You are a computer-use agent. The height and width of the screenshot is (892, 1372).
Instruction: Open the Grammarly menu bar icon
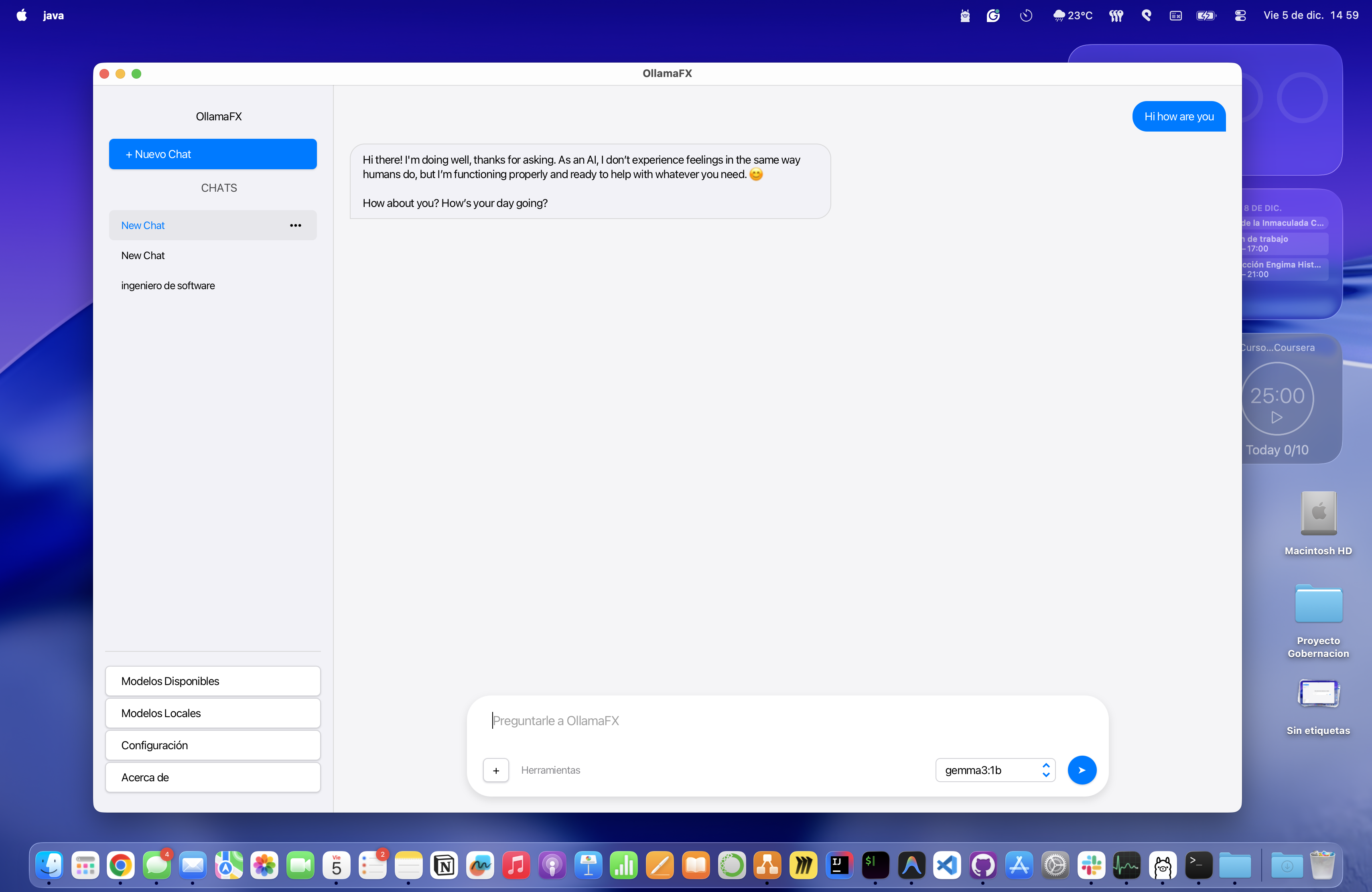(993, 15)
